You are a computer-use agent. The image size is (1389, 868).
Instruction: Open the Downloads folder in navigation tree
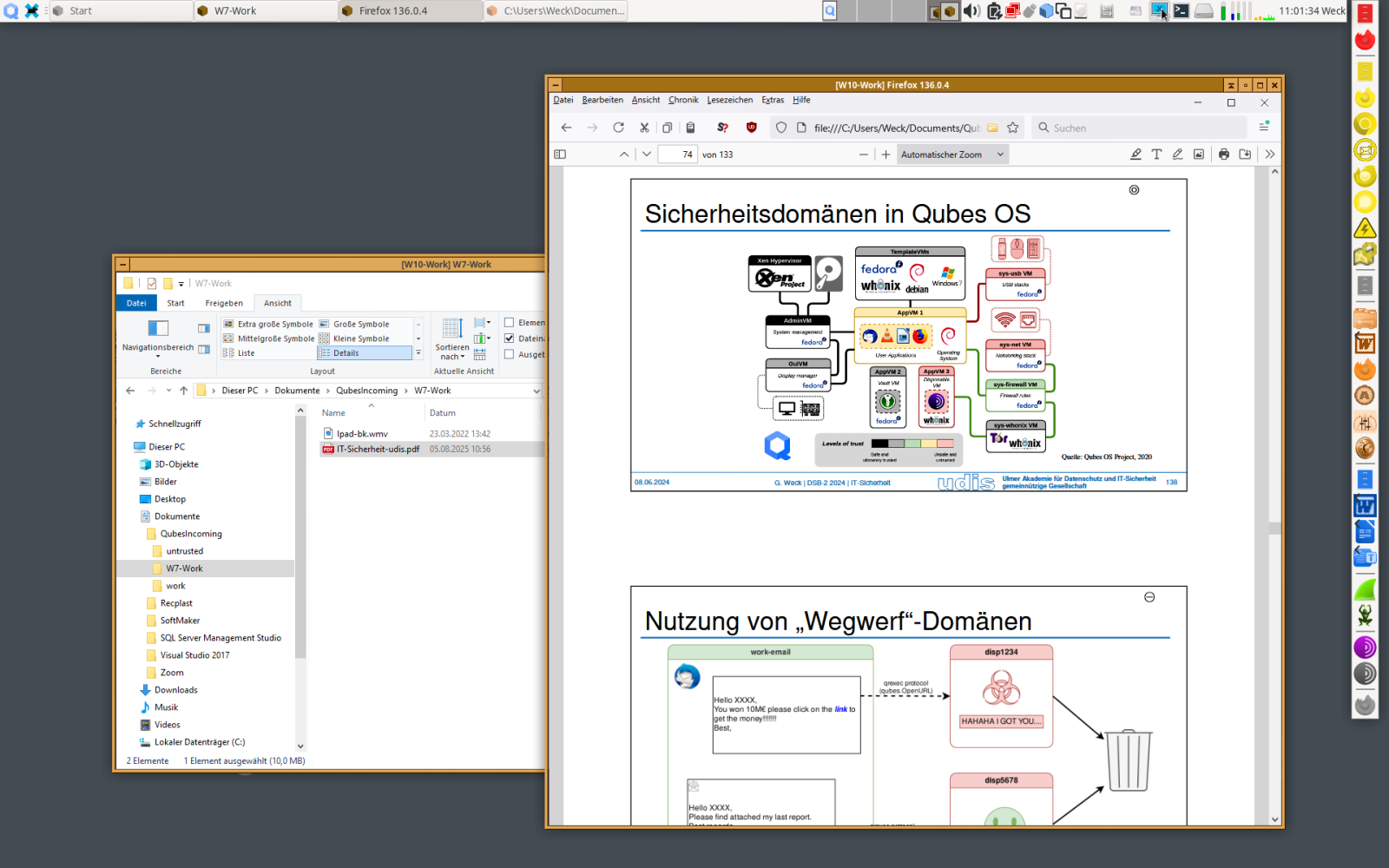coord(176,690)
